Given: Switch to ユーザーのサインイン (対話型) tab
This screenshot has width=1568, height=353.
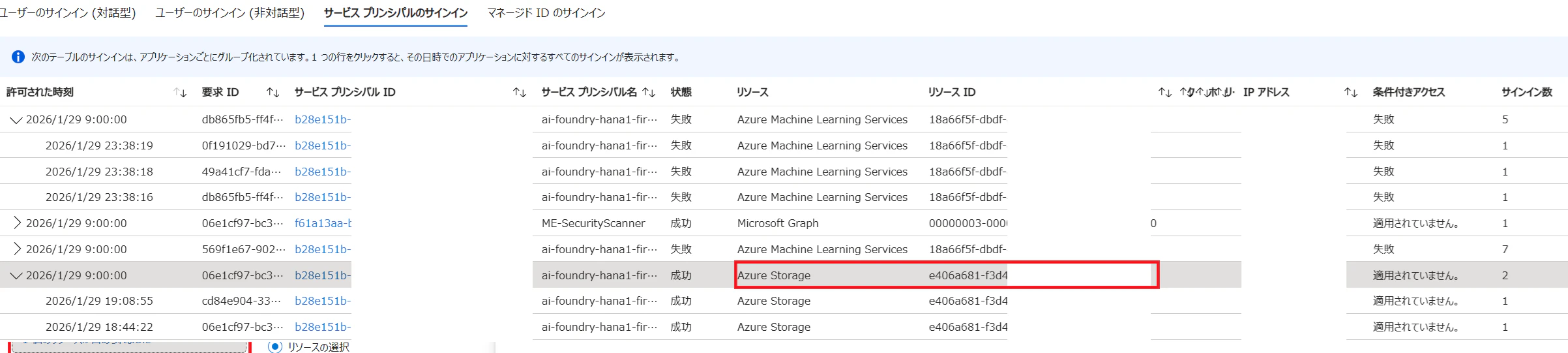Looking at the screenshot, I should [68, 13].
